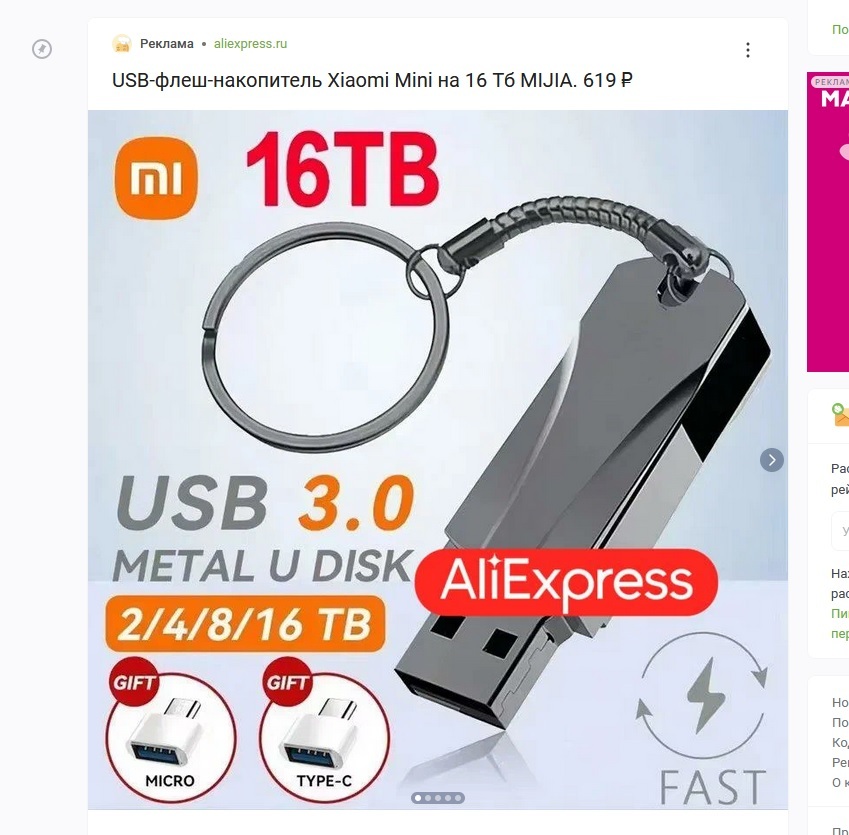The width and height of the screenshot is (849, 835).
Task: Select the third carousel dot indicator
Action: [x=437, y=798]
